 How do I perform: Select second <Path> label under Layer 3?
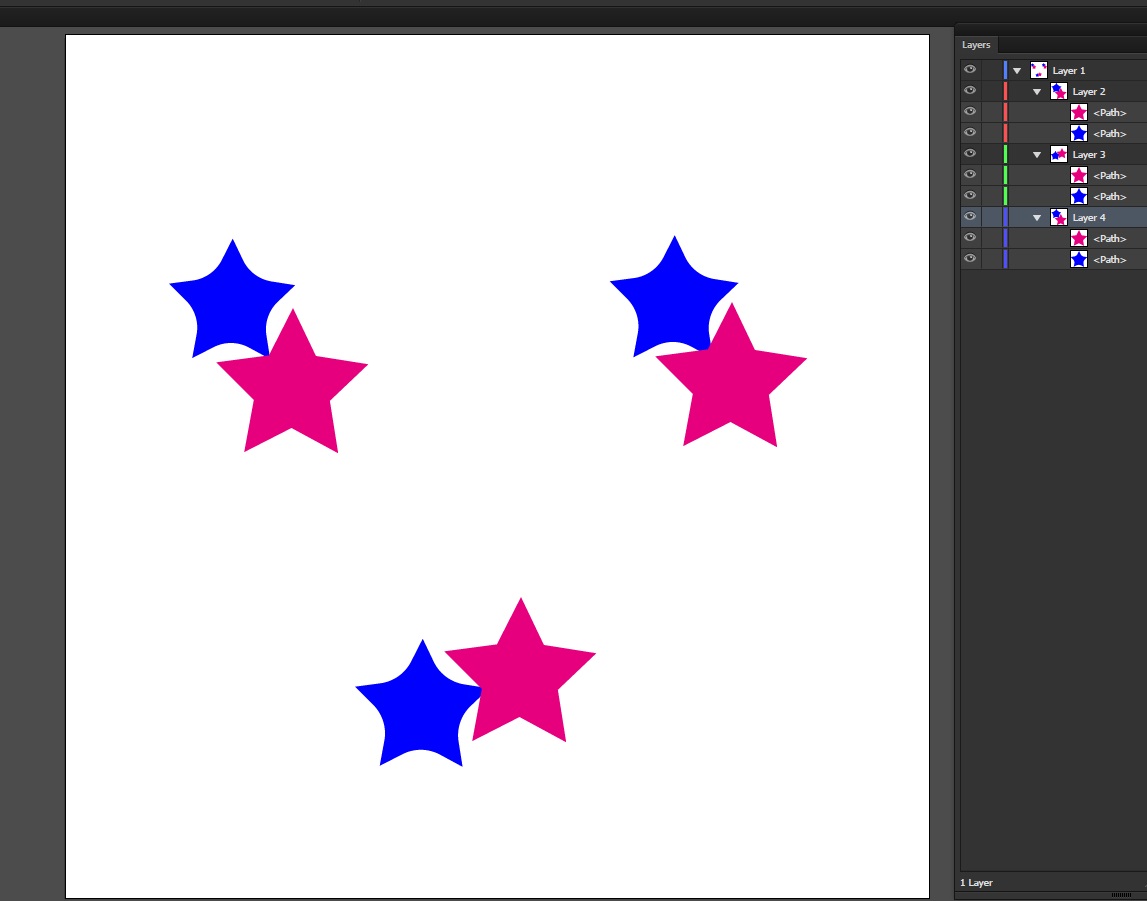click(1110, 196)
